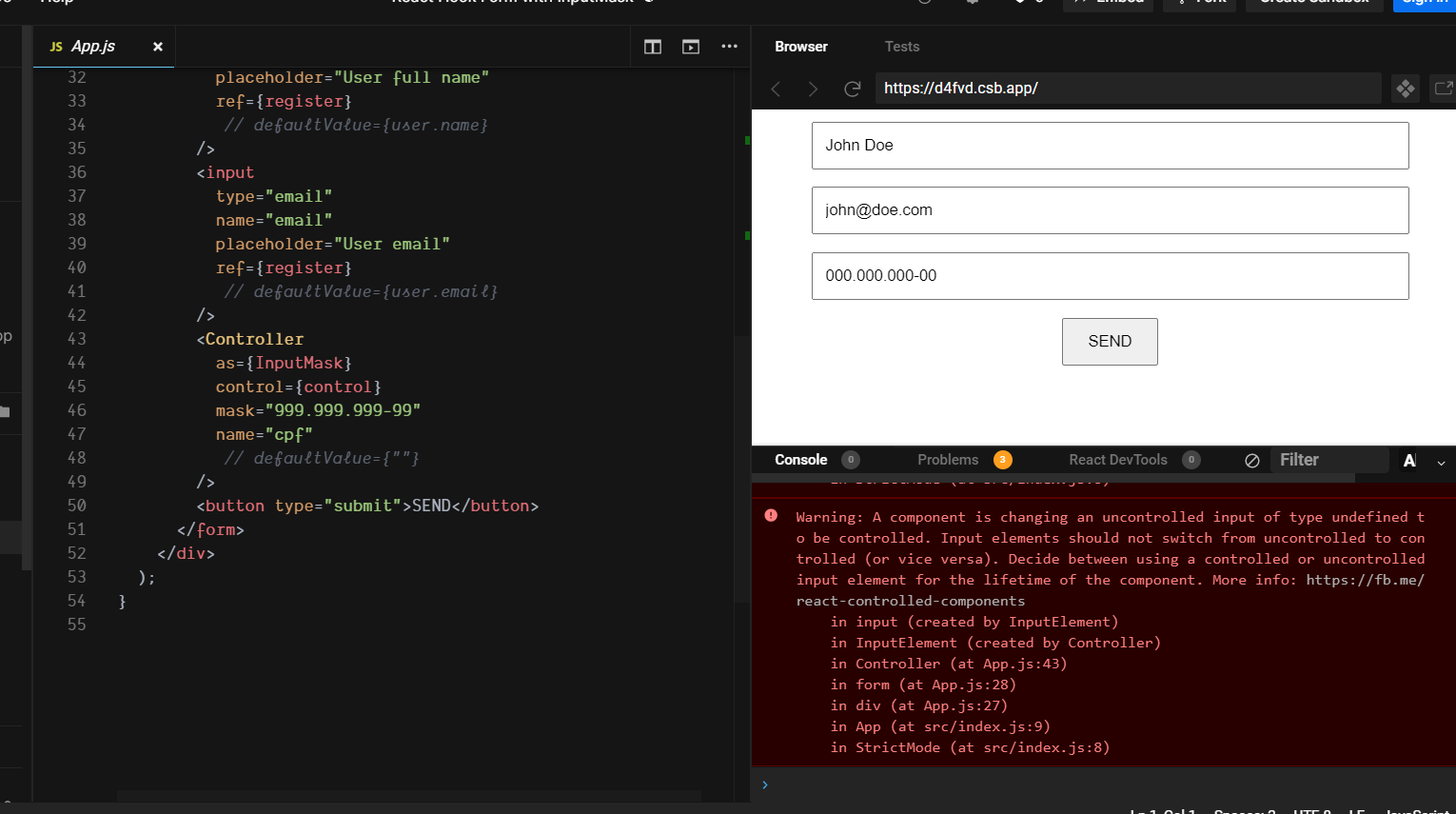Image resolution: width=1456 pixels, height=814 pixels.
Task: Click the CPF masked input field
Action: point(1110,276)
